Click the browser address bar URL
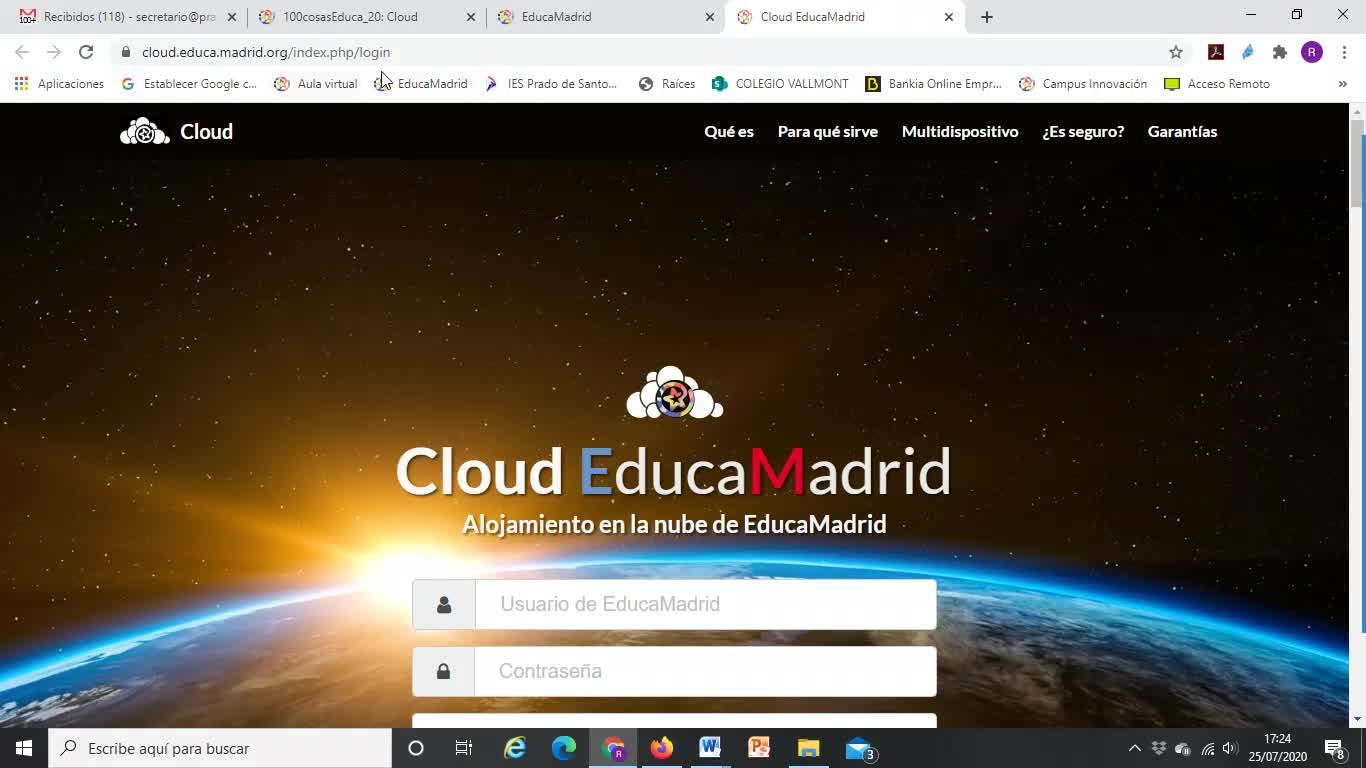The image size is (1366, 768). click(x=266, y=52)
